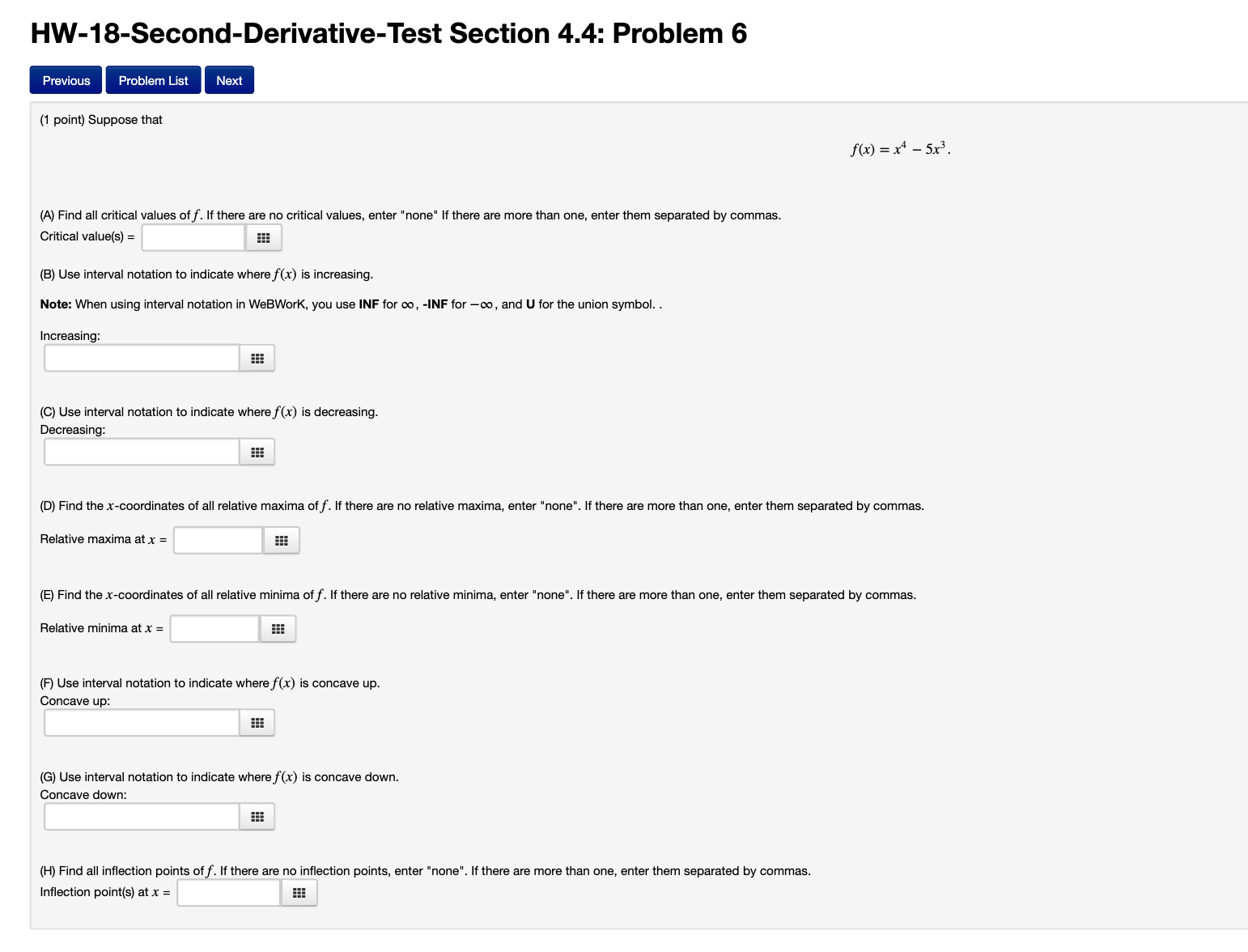Click the Concave up answer box

(142, 722)
